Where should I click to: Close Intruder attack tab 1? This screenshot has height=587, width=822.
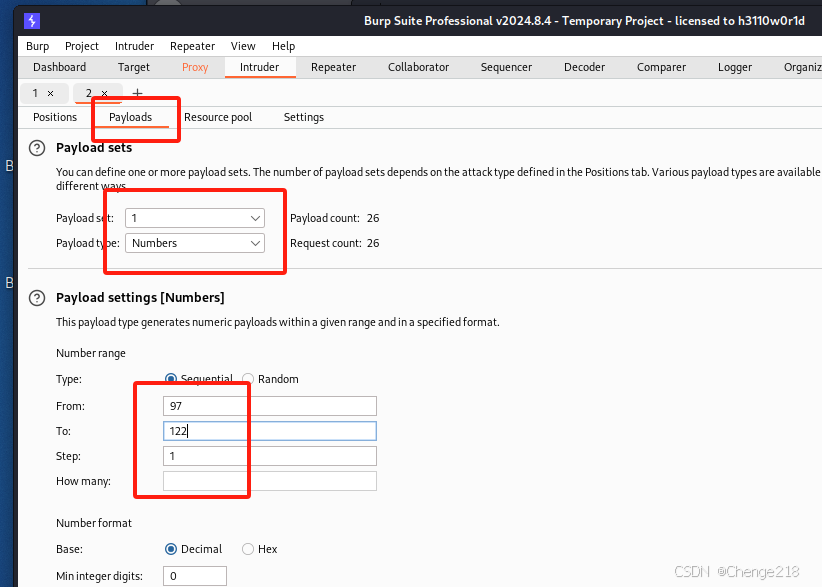[x=50, y=93]
